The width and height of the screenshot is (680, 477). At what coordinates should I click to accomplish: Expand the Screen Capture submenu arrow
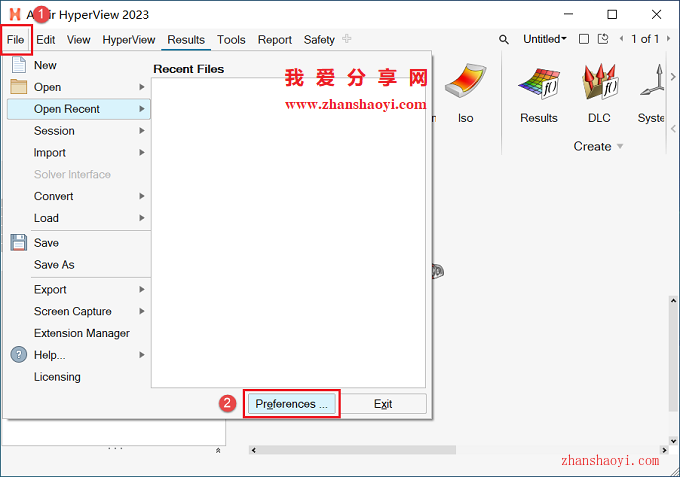click(x=142, y=311)
